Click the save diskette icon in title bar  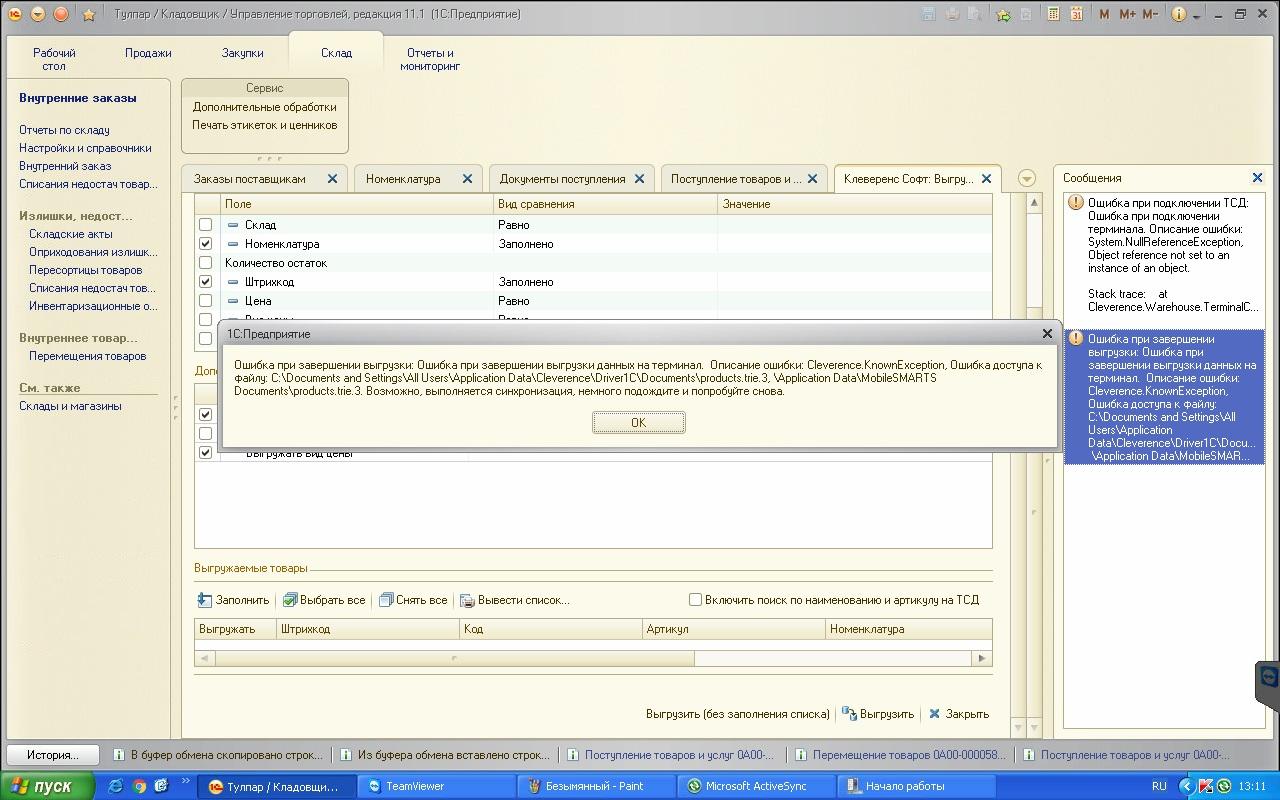(x=929, y=14)
